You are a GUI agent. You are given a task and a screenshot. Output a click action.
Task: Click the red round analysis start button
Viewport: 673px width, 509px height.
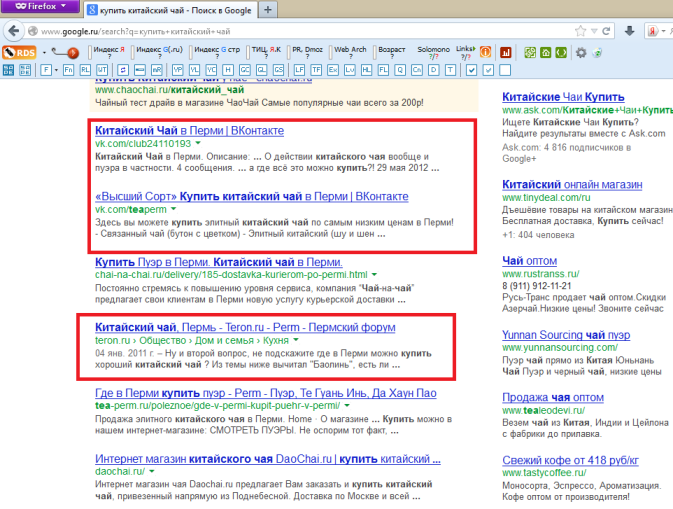pos(73,53)
